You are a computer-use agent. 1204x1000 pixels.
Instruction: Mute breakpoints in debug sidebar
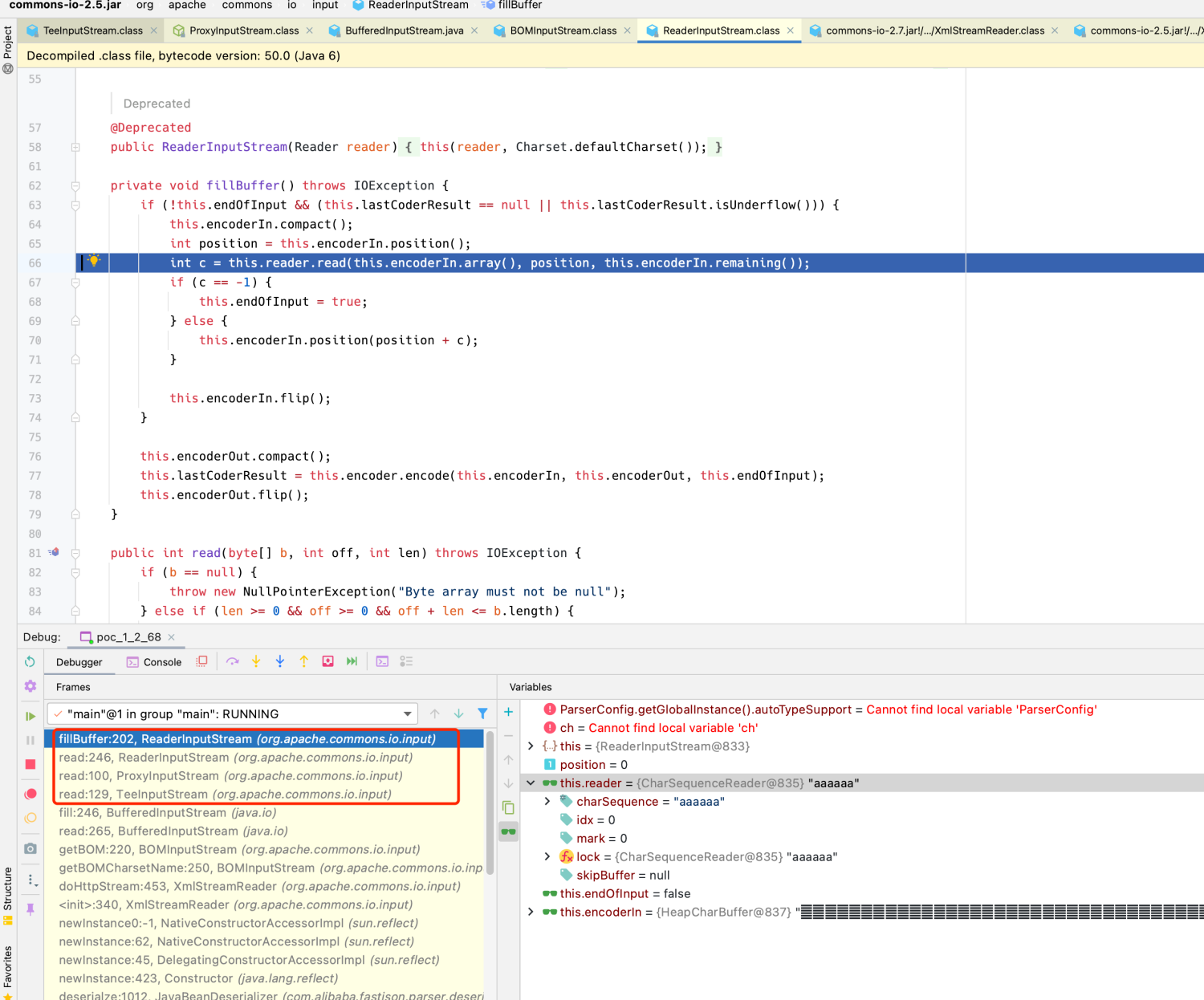pyautogui.click(x=30, y=818)
